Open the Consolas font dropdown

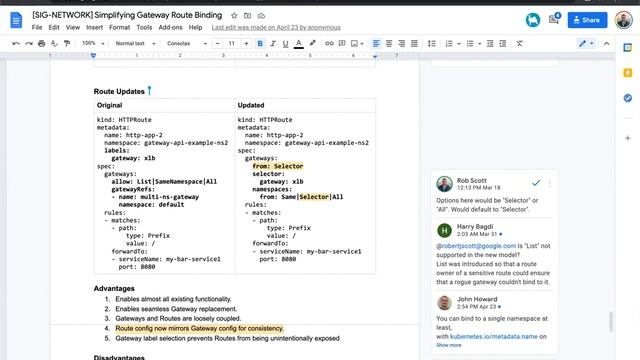coord(187,43)
